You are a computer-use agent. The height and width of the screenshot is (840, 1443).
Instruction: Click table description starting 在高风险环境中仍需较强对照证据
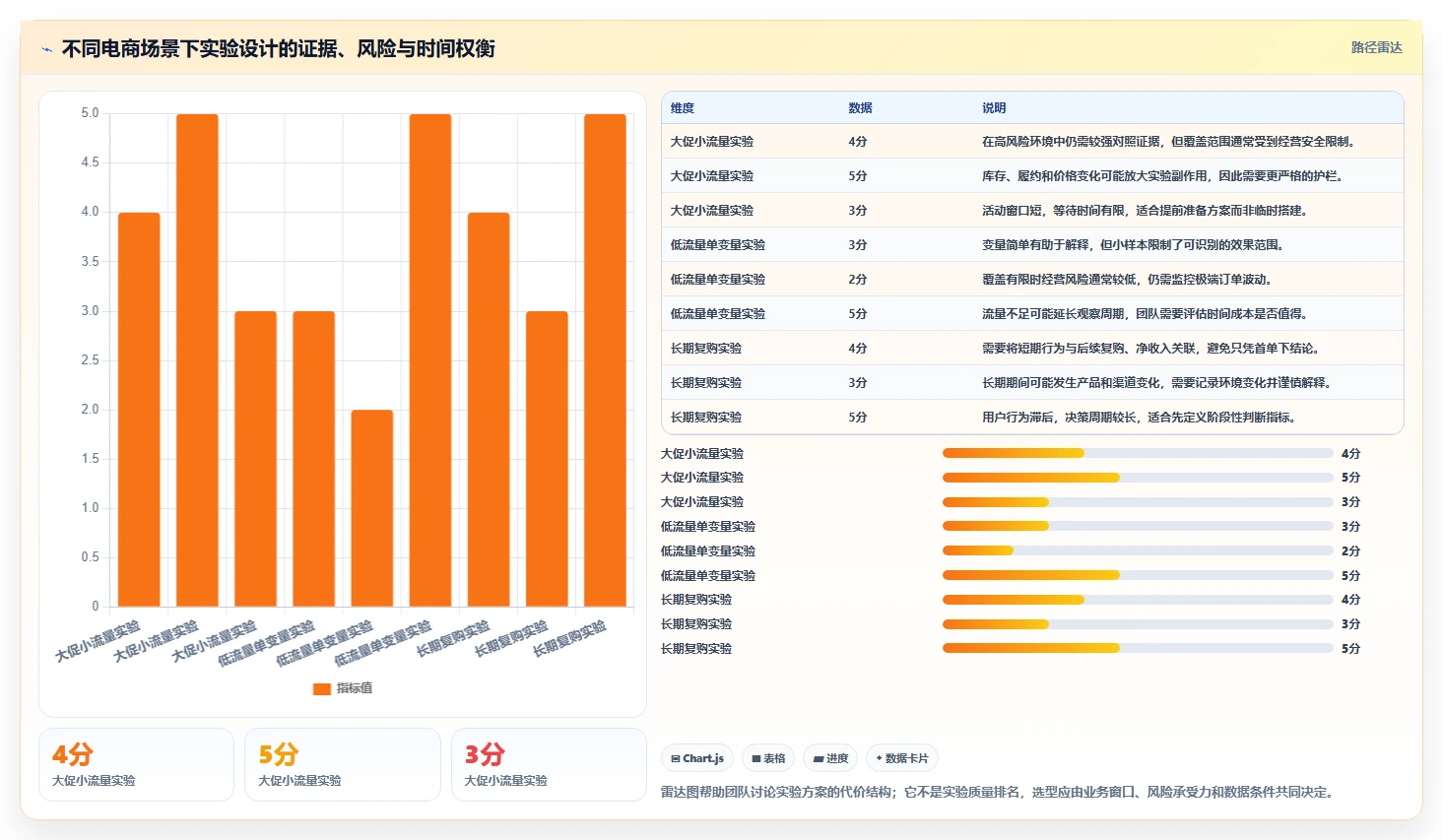point(1171,142)
